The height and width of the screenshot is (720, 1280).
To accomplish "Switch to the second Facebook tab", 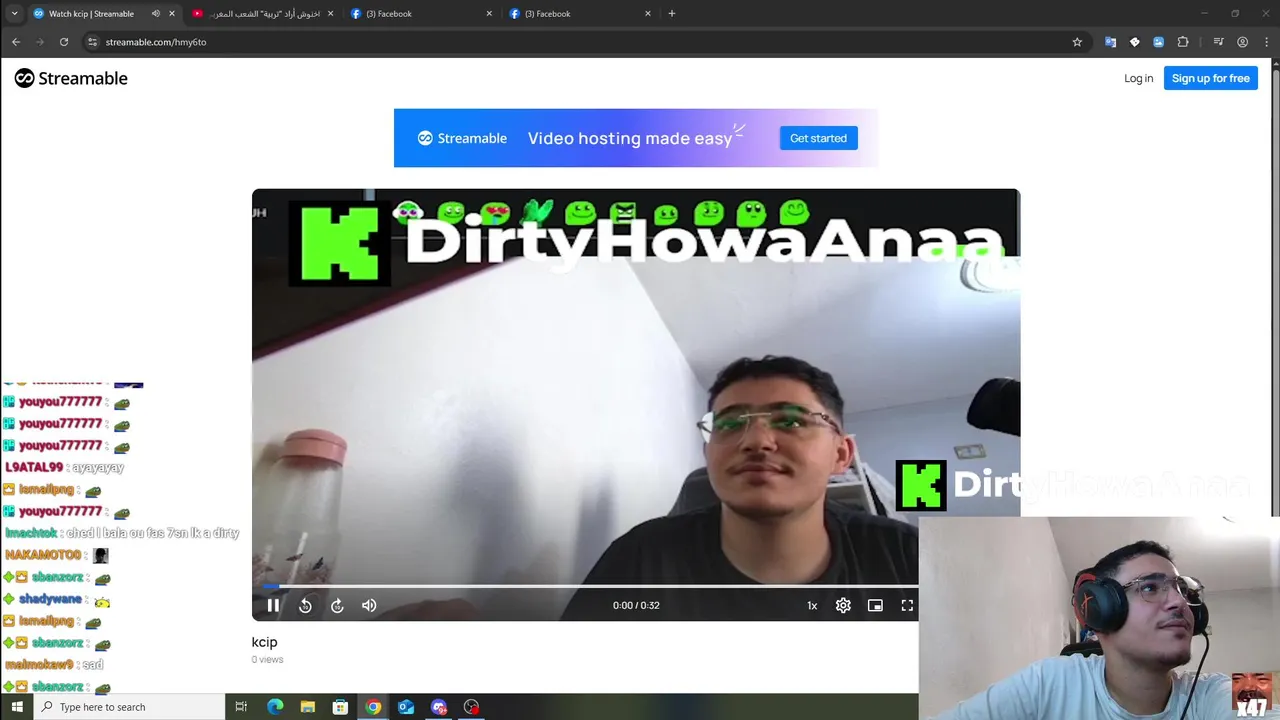I will coord(578,14).
